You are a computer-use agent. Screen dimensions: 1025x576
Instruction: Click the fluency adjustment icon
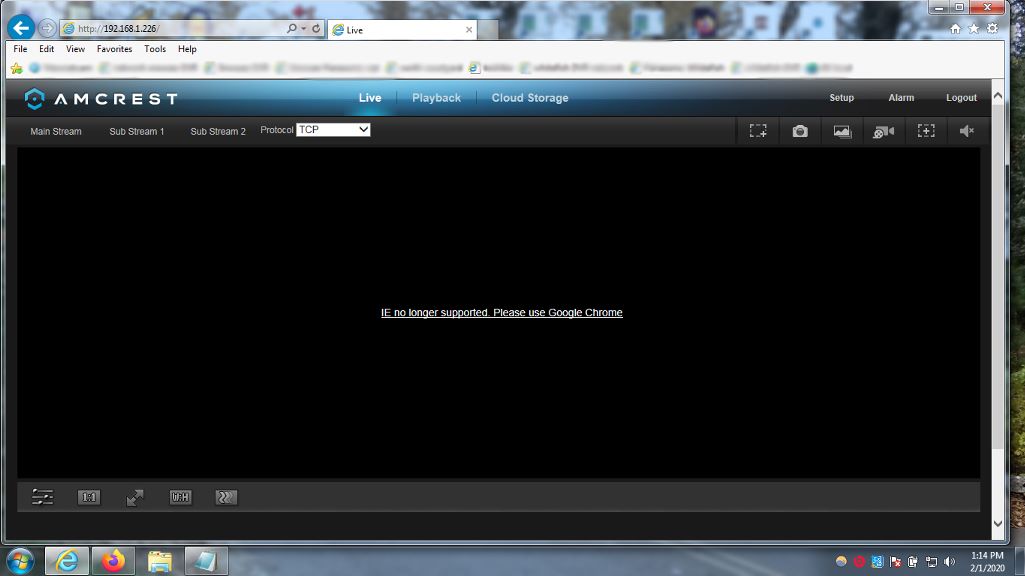(x=226, y=498)
